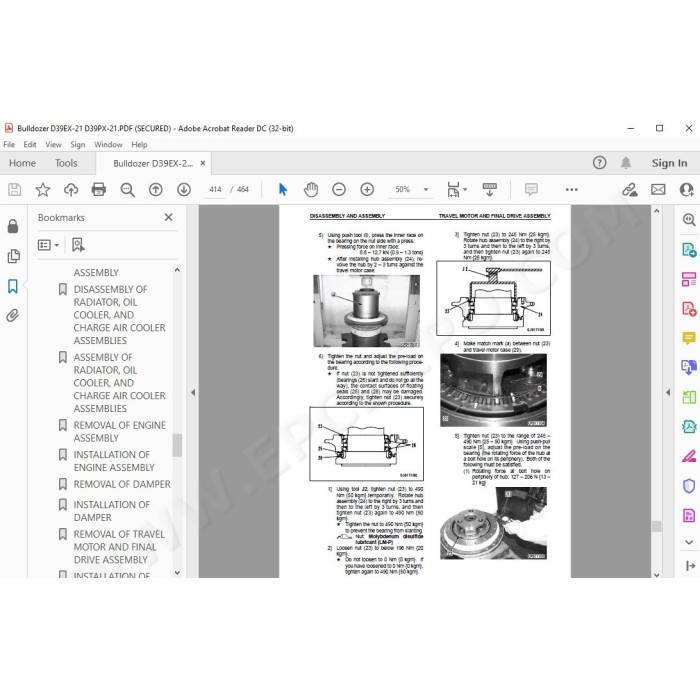Collapse the left navigation pane arrow
Screen dimensions: 700x700
pyautogui.click(x=193, y=392)
